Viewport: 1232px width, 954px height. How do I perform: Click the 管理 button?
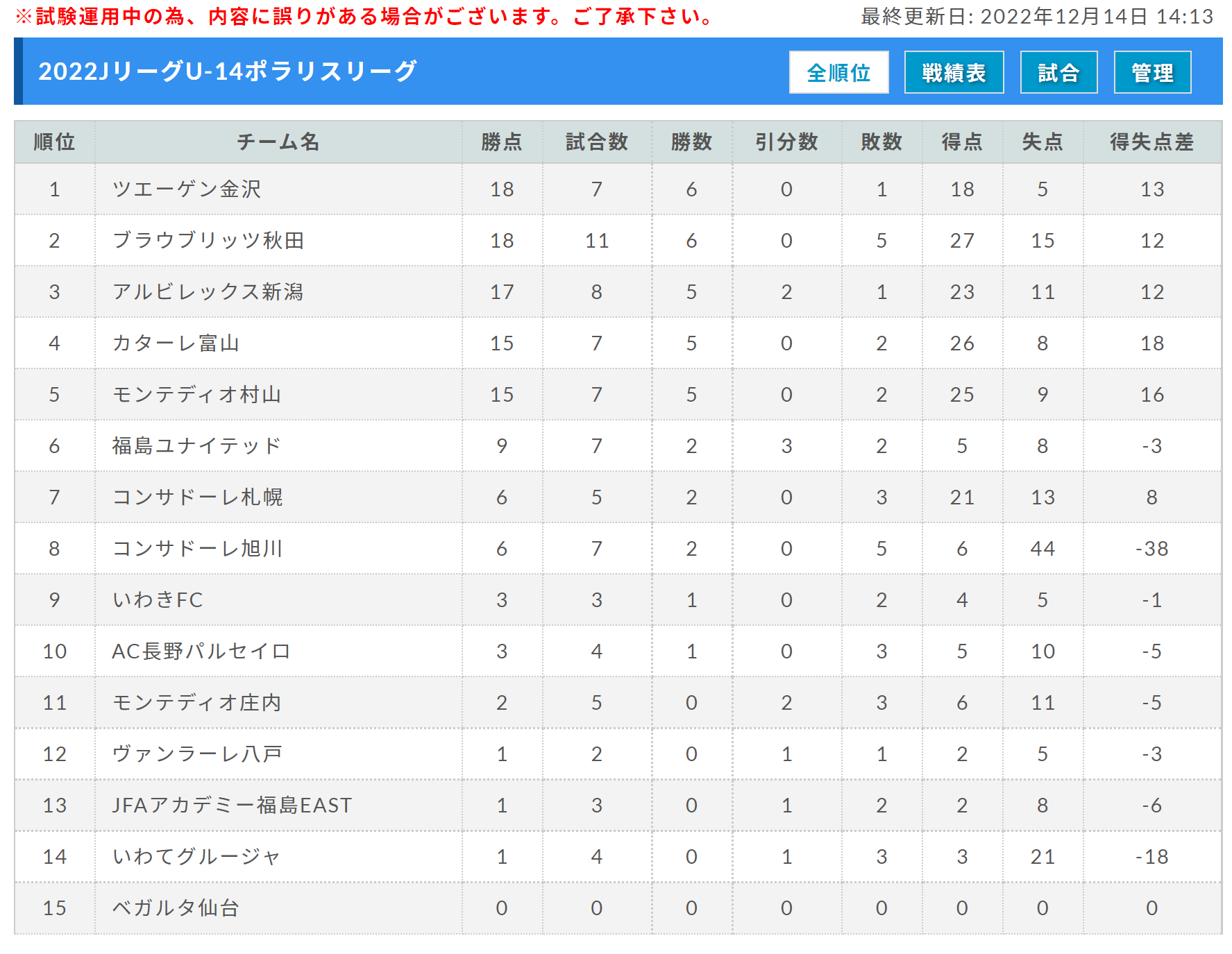point(1152,72)
